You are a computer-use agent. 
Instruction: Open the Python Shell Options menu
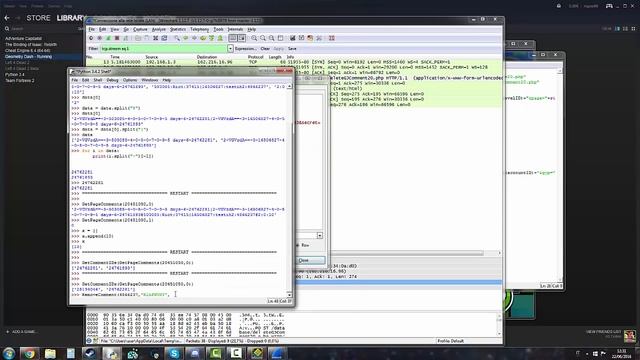pos(130,80)
